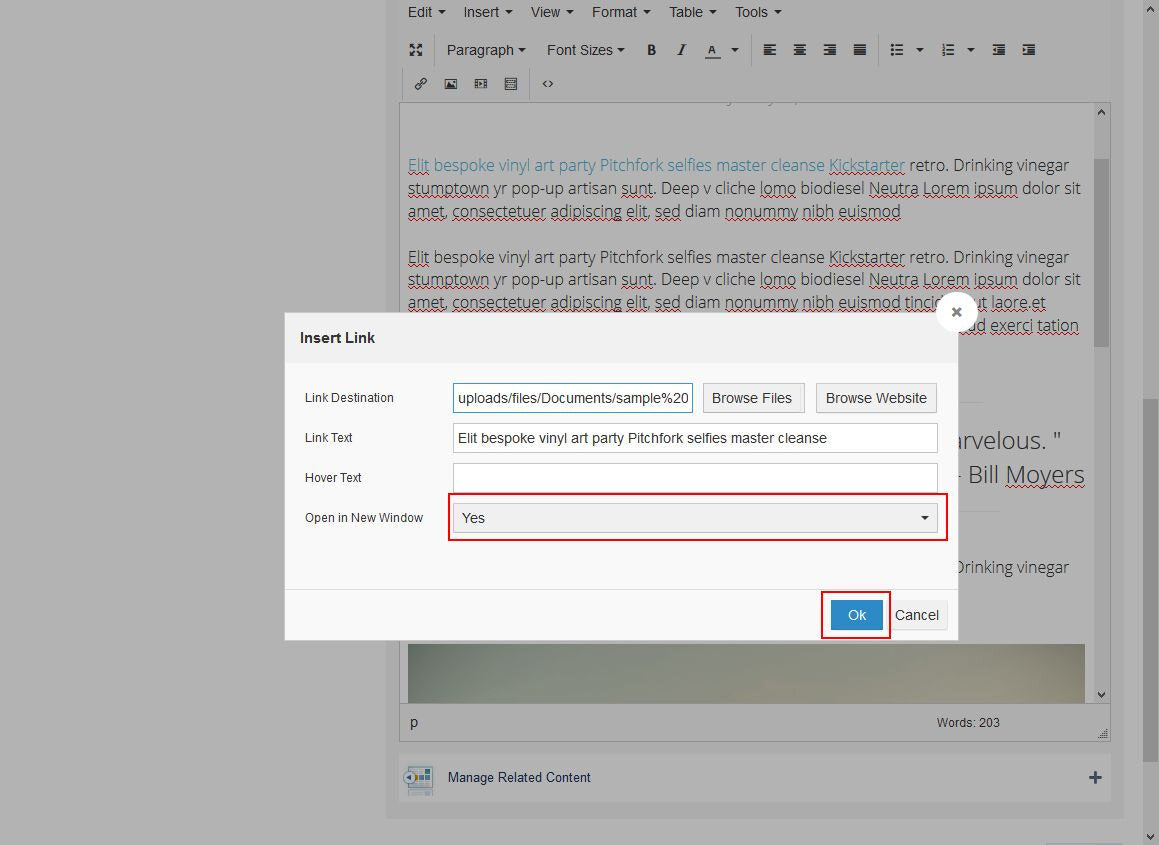Justify text alignment
Screen dimensions: 1159x845
tap(860, 50)
